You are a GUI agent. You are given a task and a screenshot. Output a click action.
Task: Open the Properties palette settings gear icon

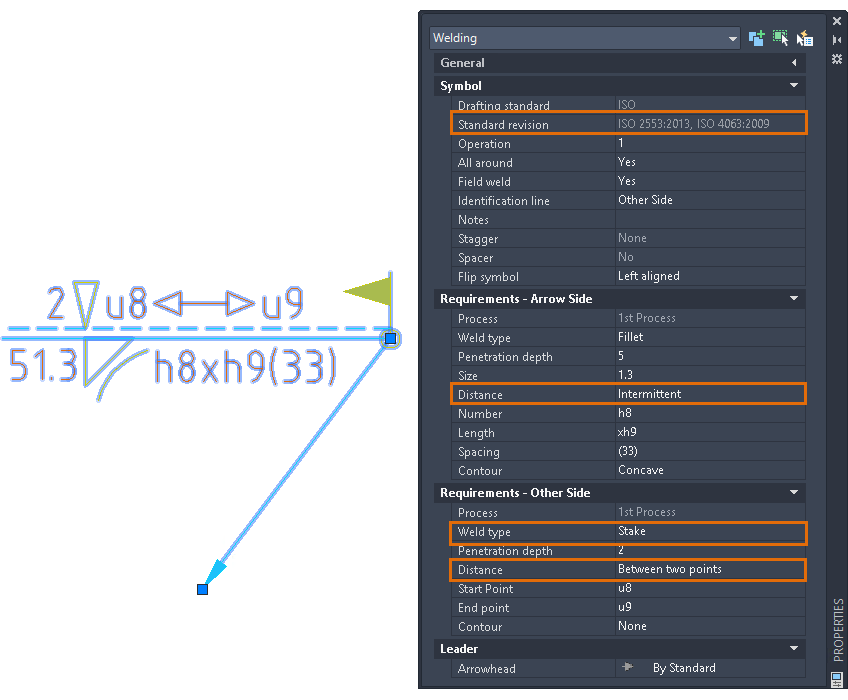[x=836, y=58]
